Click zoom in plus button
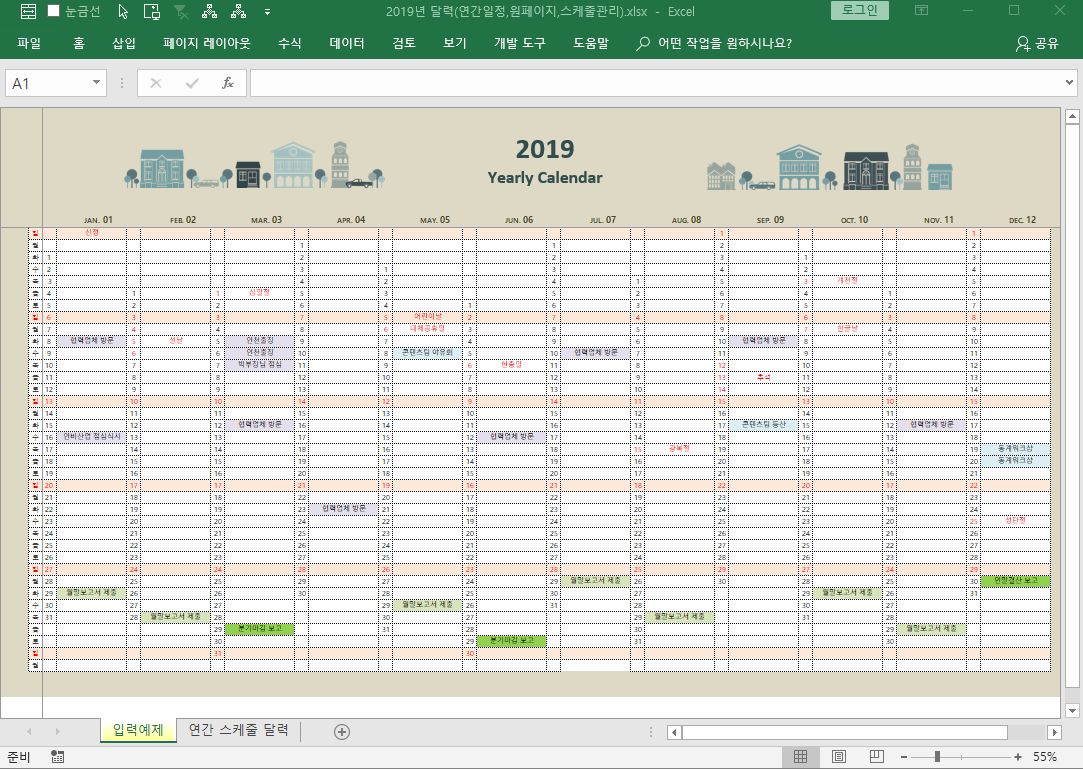Image resolution: width=1083 pixels, height=769 pixels. (x=1018, y=757)
